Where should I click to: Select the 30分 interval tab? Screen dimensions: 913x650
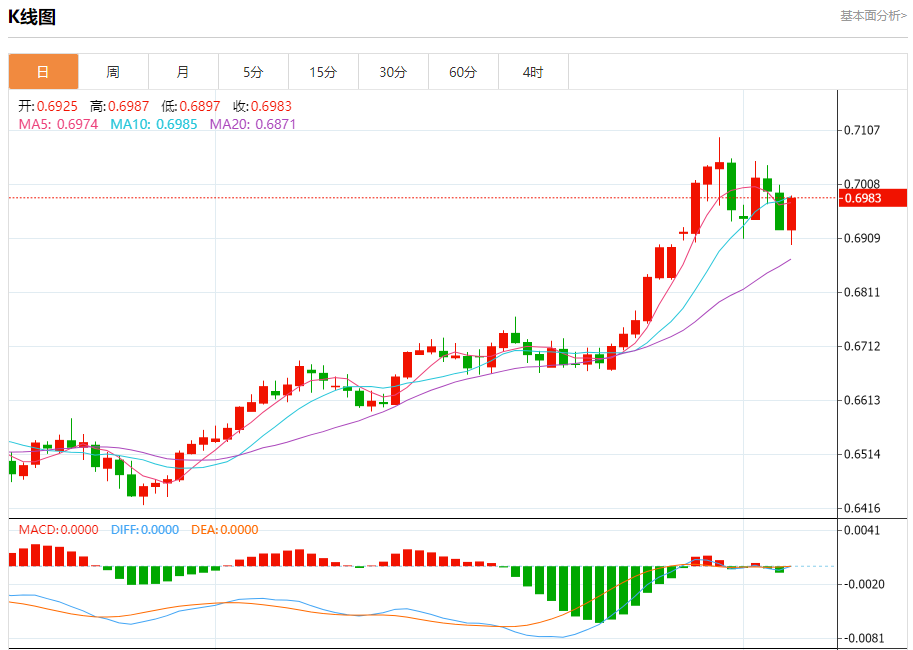pos(393,72)
